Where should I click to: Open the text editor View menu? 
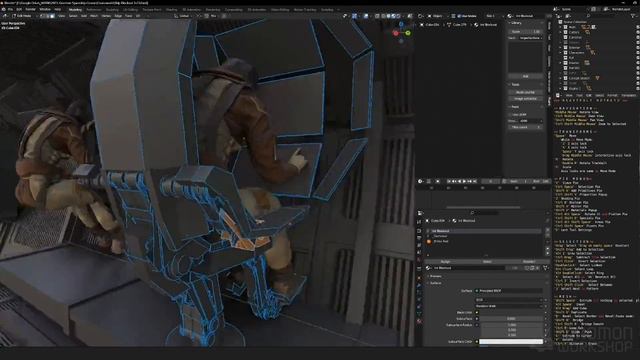point(569,96)
